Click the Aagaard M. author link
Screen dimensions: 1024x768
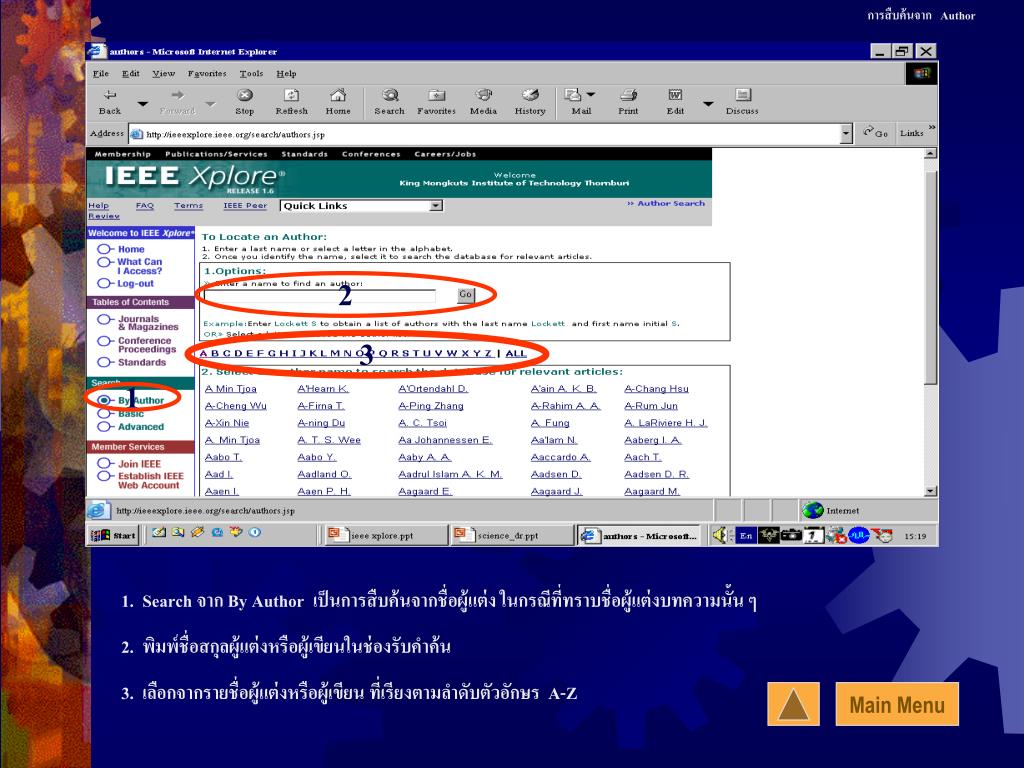[x=652, y=491]
